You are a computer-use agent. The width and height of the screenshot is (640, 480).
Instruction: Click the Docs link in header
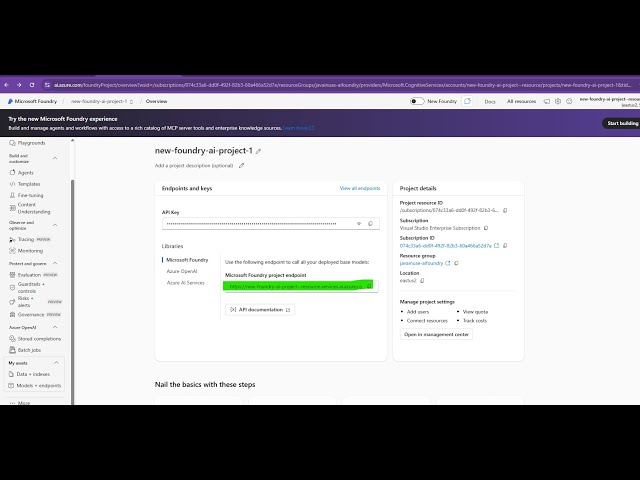click(x=490, y=102)
